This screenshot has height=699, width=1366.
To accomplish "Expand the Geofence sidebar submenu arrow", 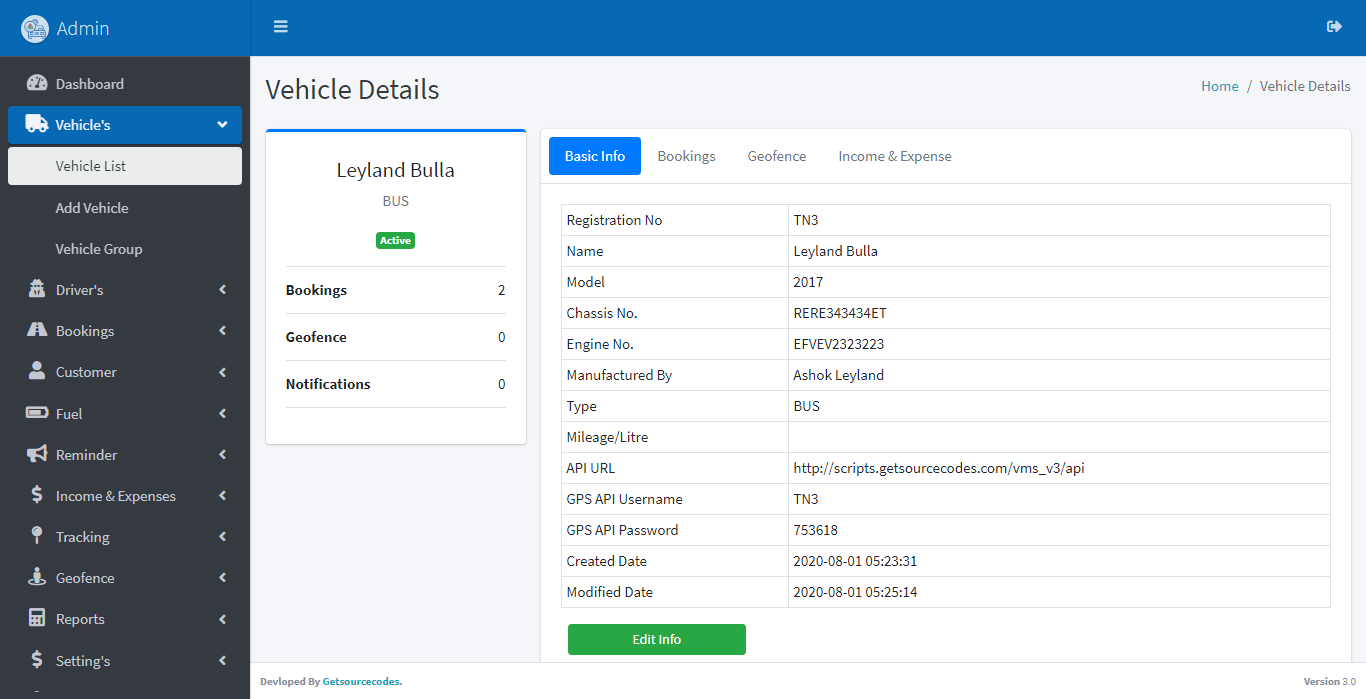I will pos(222,578).
